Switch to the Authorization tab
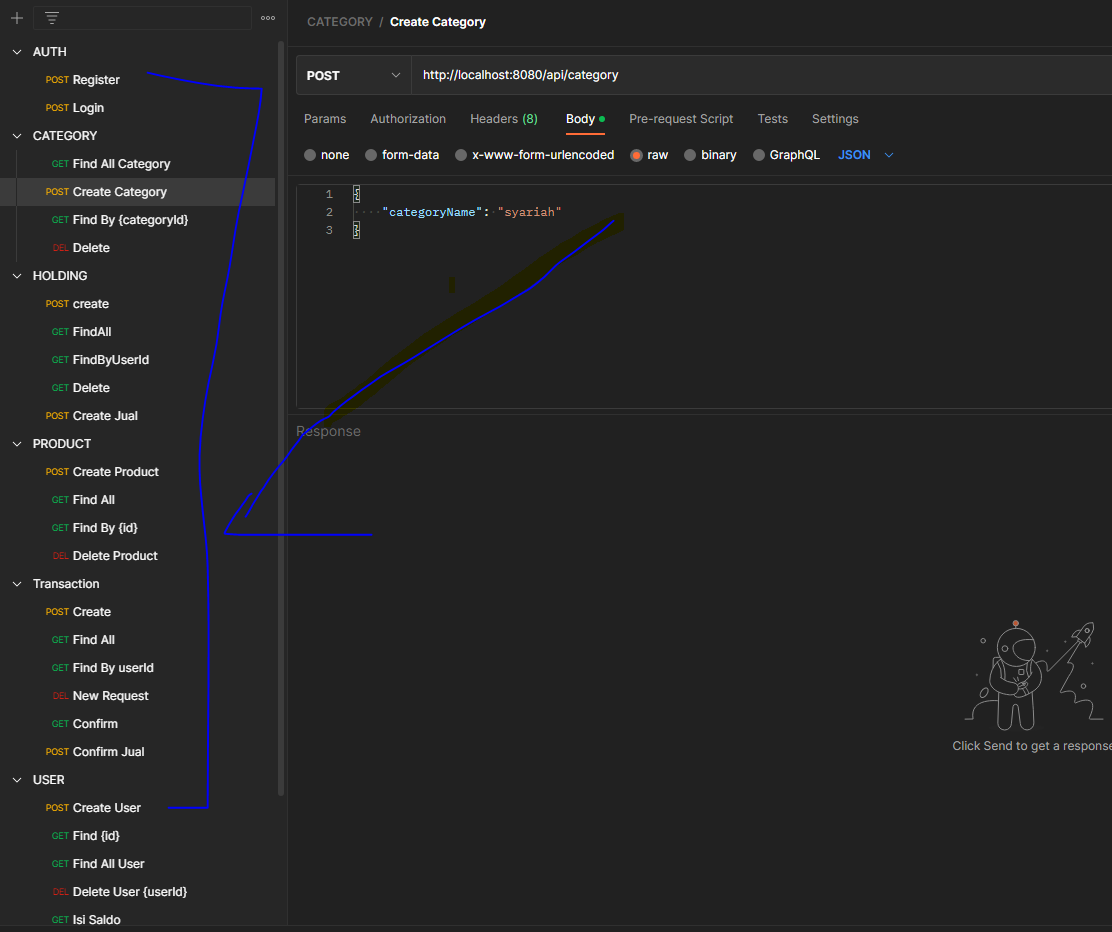Viewport: 1112px width, 932px height. pos(408,119)
